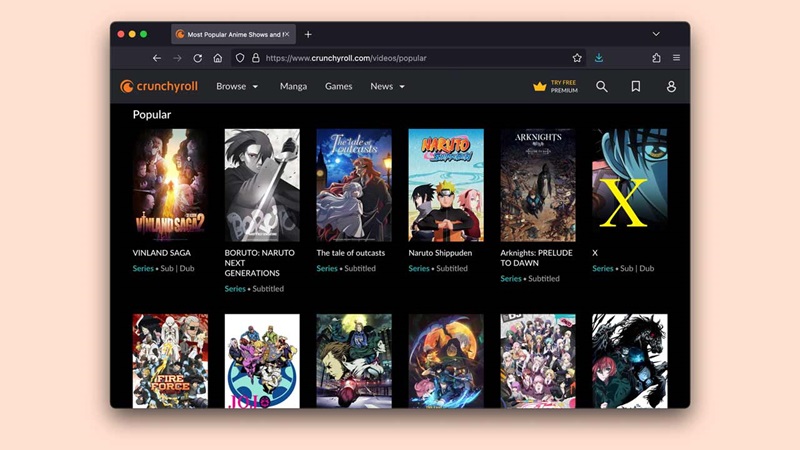Open the VINLAND SAGA poster thumbnail
Viewport: 800px width, 450px height.
pos(170,185)
